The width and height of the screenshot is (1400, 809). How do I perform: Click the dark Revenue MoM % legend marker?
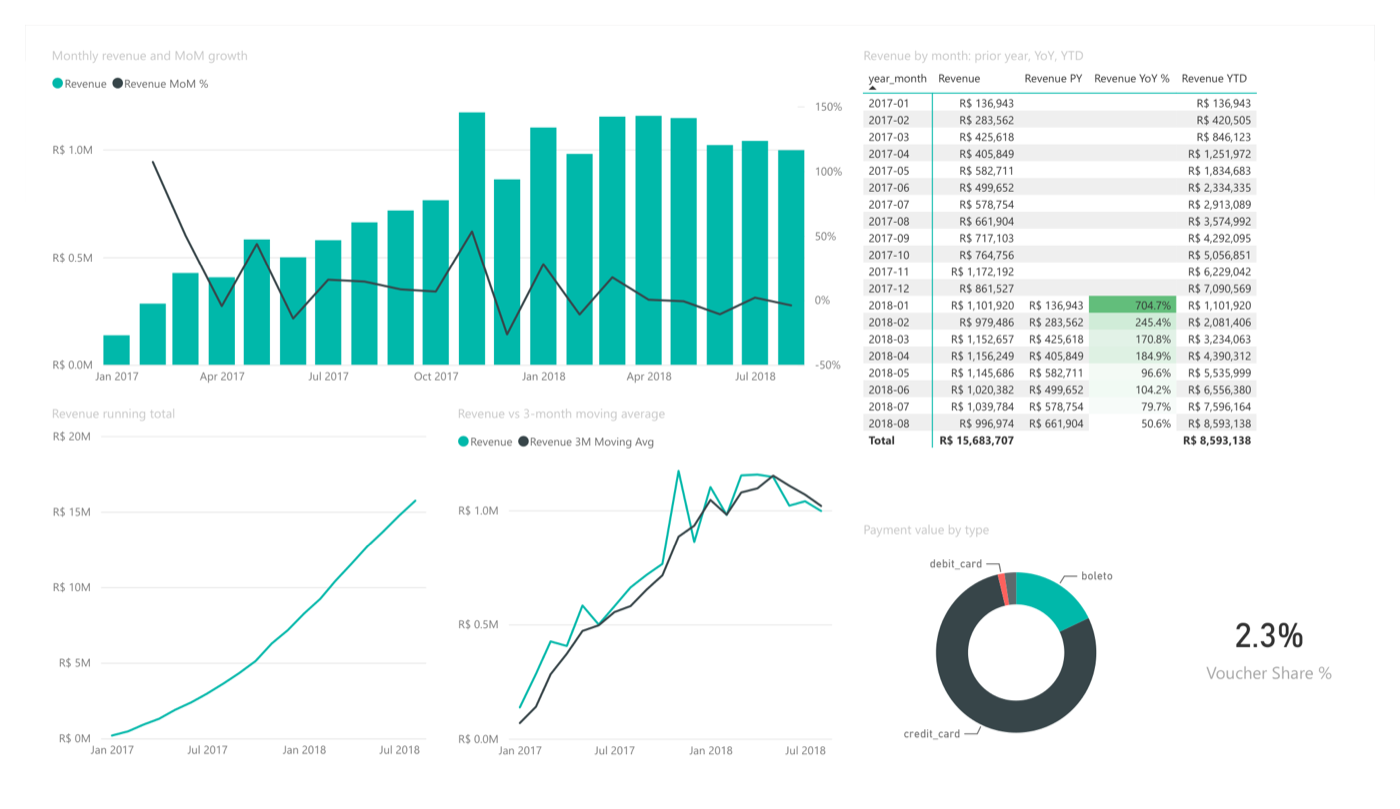click(x=118, y=84)
